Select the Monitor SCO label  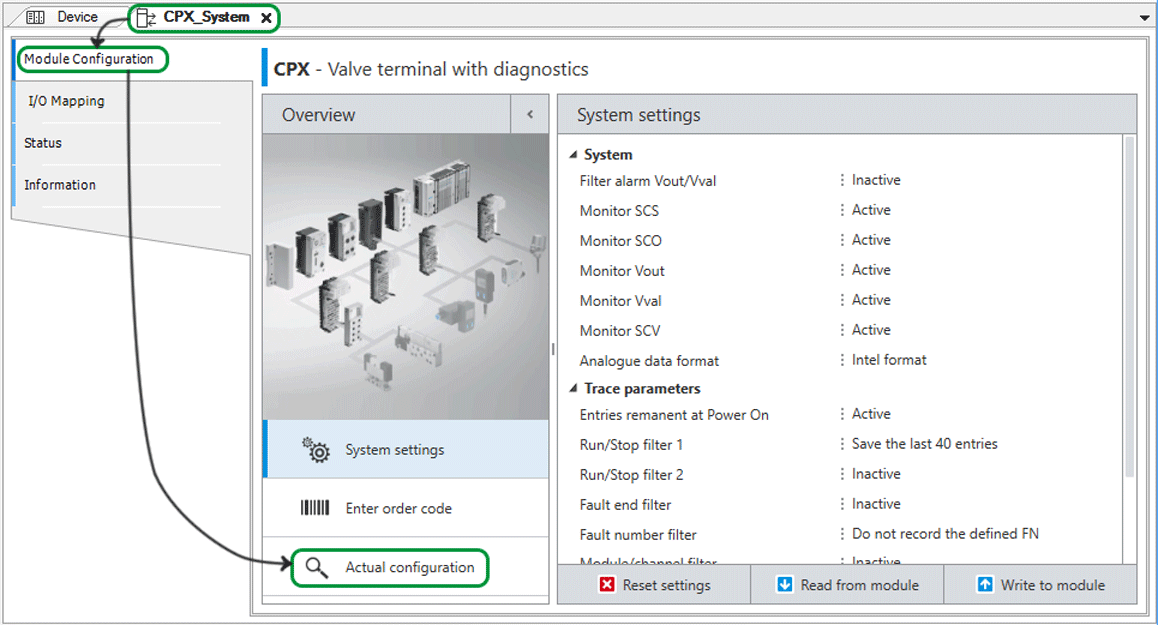click(620, 241)
